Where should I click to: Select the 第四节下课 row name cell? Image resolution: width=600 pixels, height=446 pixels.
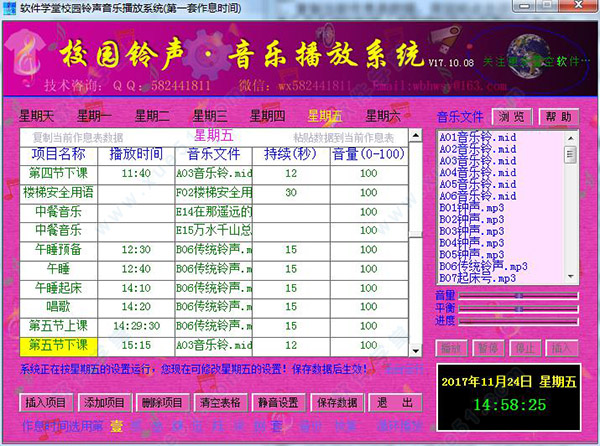(x=59, y=173)
